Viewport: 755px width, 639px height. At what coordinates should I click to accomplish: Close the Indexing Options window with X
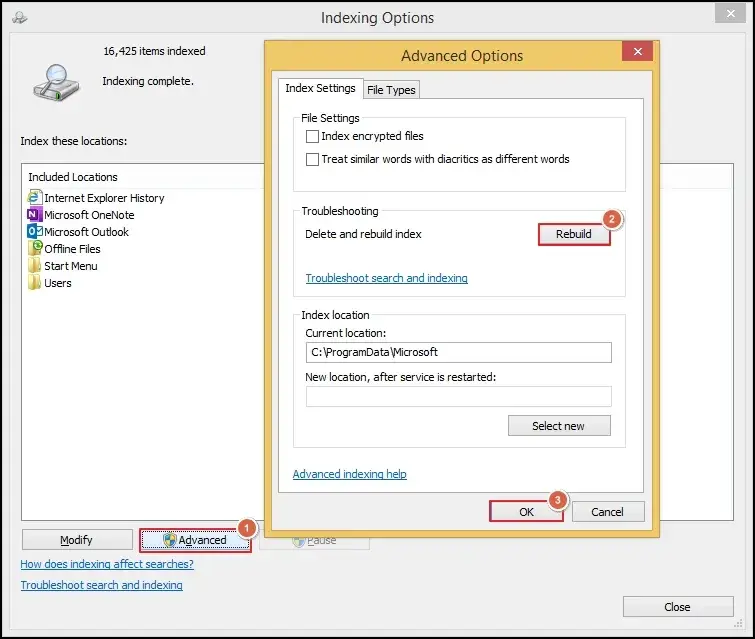[730, 13]
